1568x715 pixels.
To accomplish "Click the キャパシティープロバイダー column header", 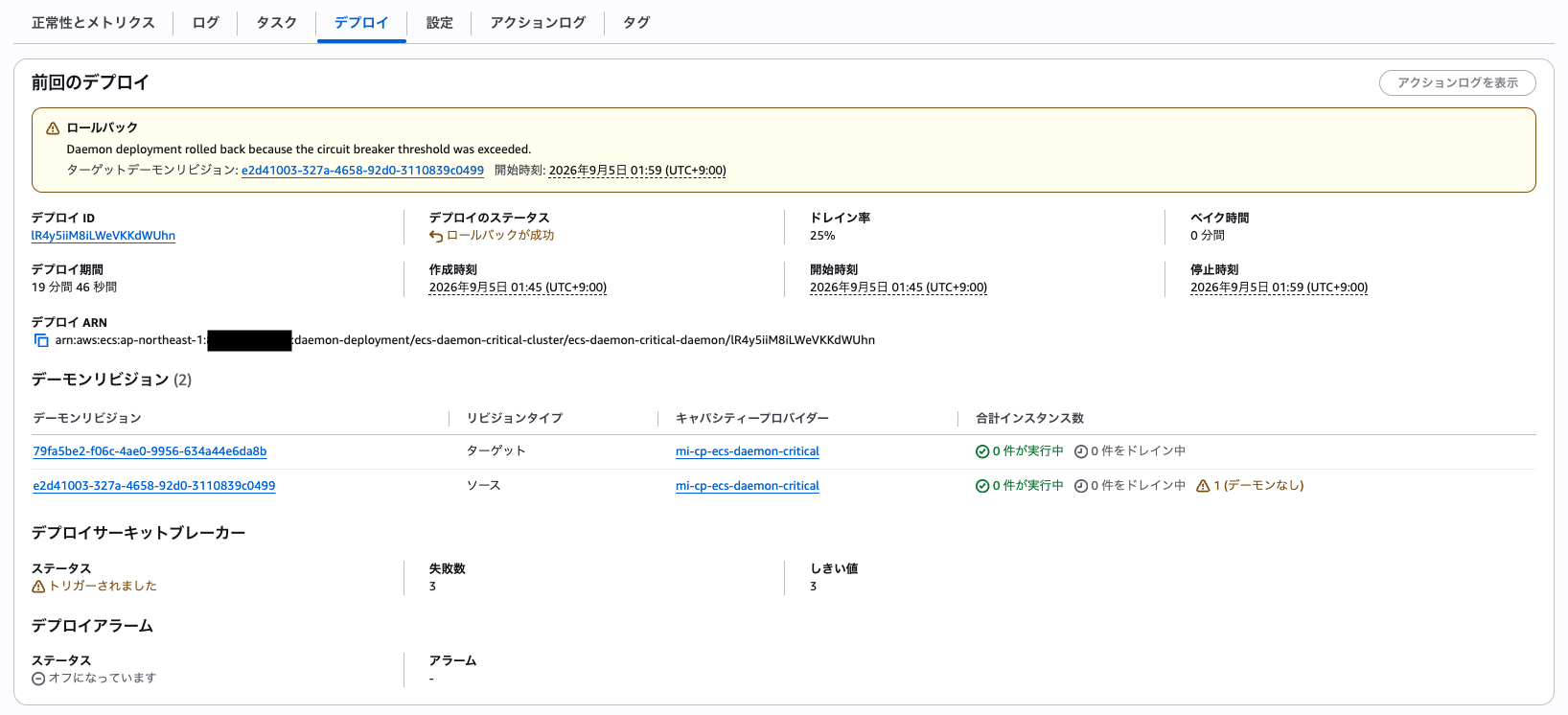I will 752,418.
